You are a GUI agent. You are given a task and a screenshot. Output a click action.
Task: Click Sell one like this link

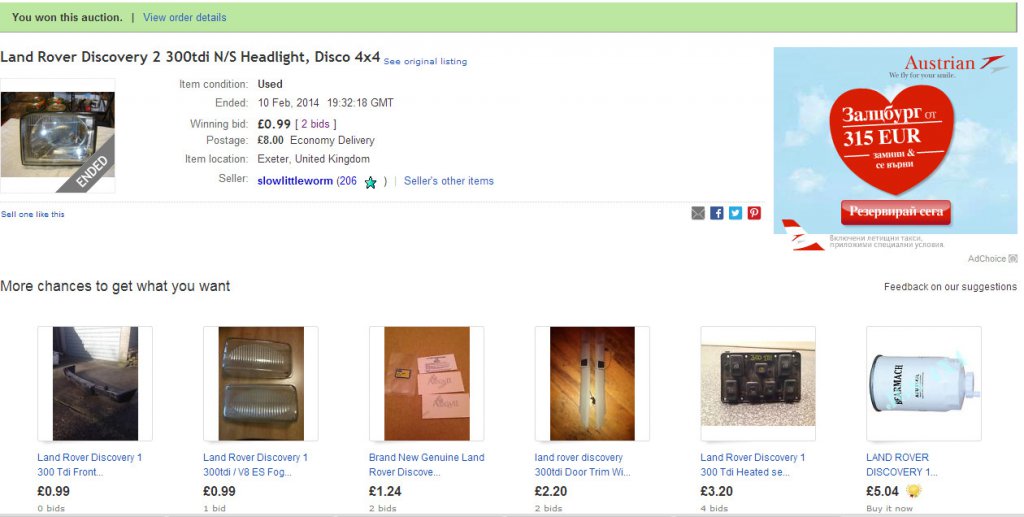[x=33, y=214]
